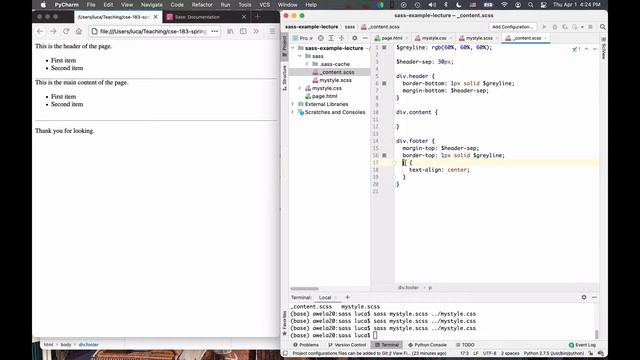This screenshot has height=360, width=640.
Task: Open the Project view dropdown
Action: tap(302, 38)
